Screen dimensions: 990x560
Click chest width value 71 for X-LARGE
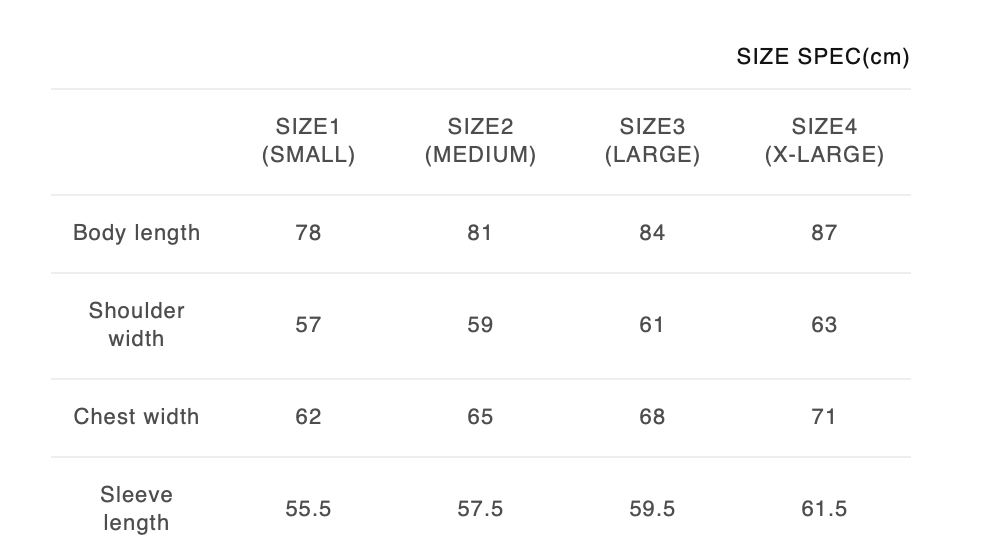pos(824,417)
